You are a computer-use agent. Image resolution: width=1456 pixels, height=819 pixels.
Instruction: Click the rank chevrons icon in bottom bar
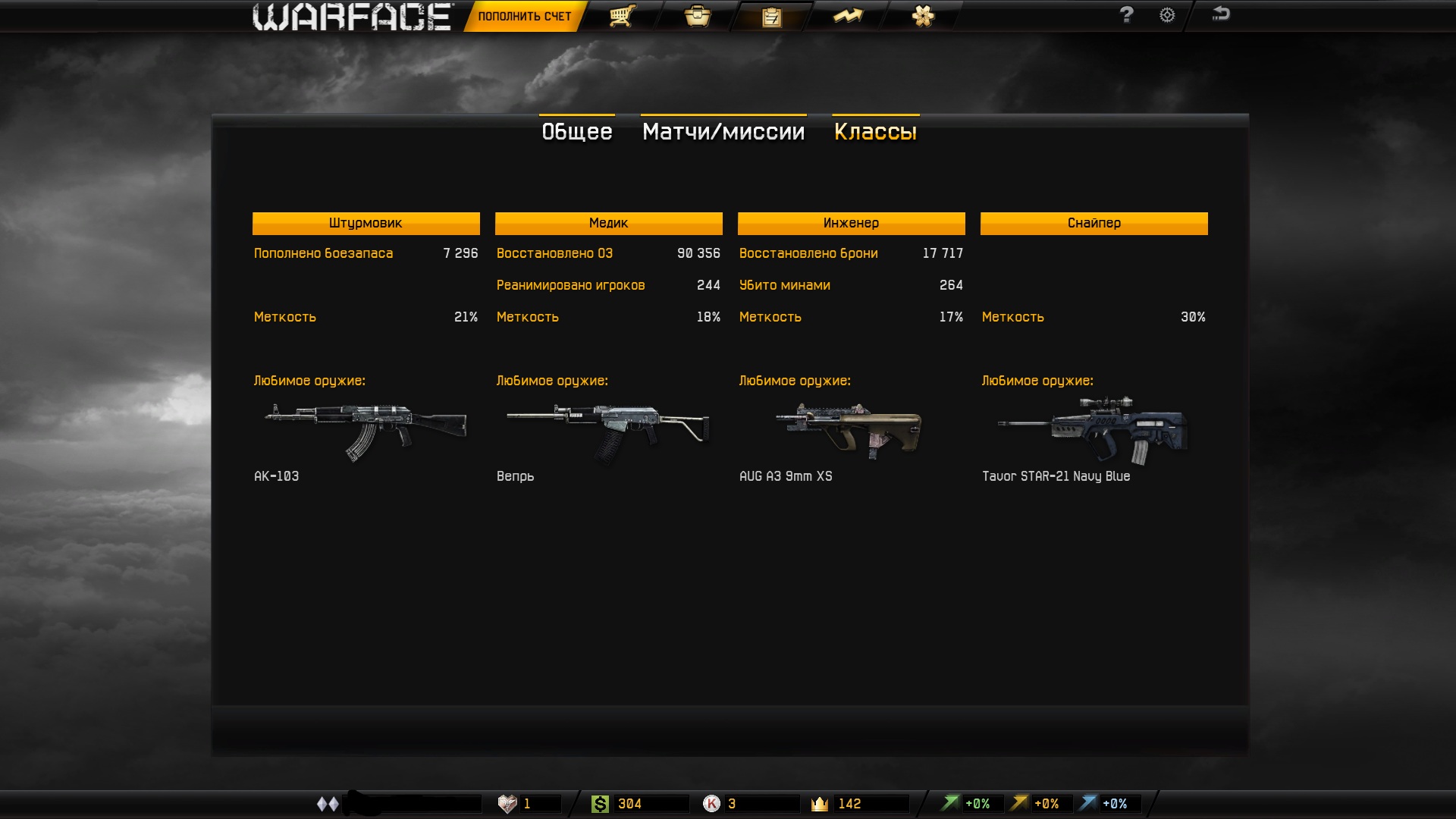click(328, 804)
